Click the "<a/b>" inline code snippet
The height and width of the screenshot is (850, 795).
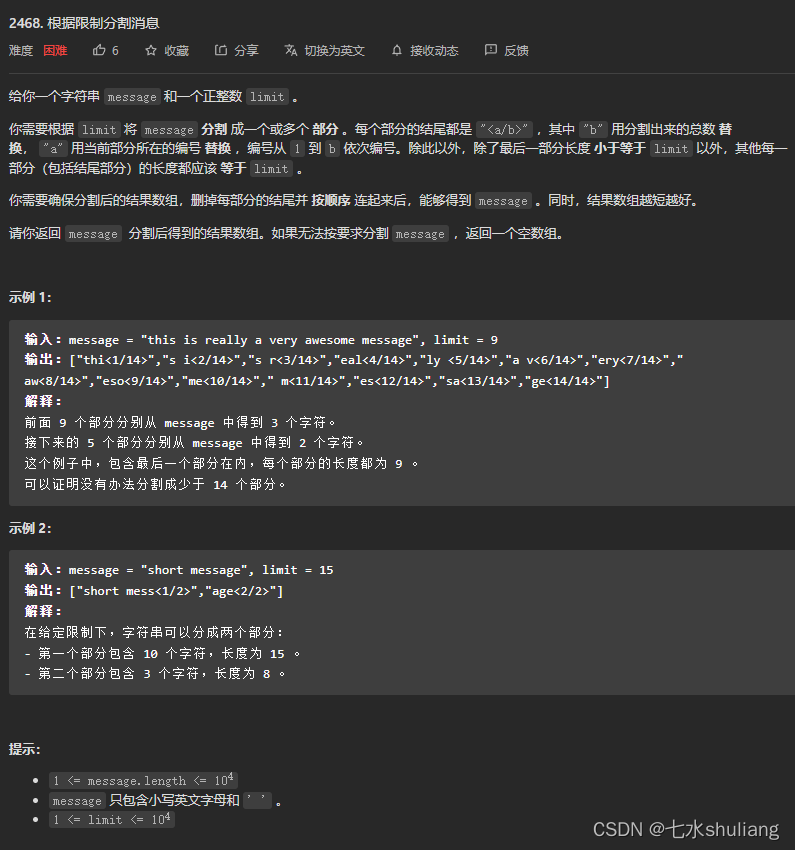coord(504,130)
